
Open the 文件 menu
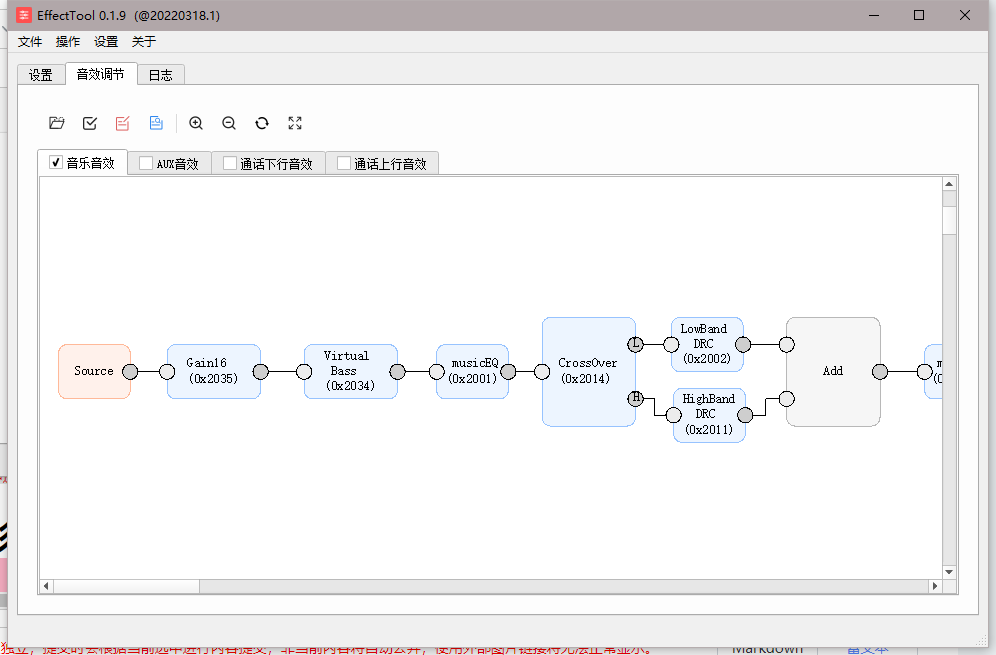point(30,42)
